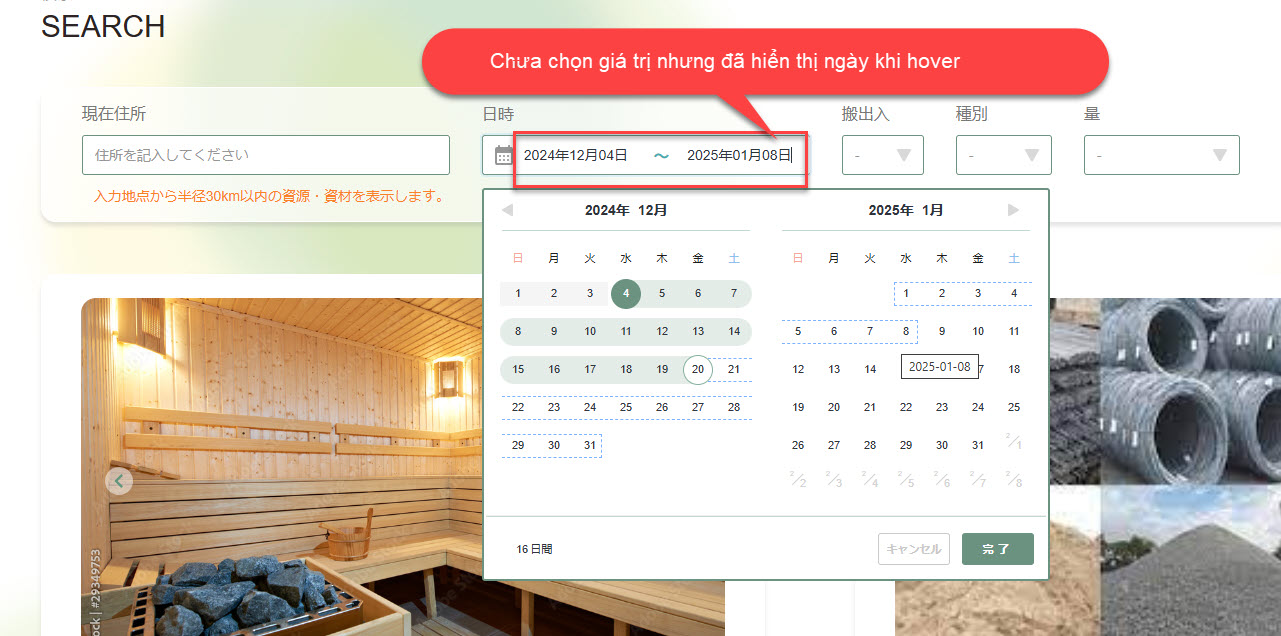Click the キャンセル button
The height and width of the screenshot is (636, 1281).
coord(913,549)
